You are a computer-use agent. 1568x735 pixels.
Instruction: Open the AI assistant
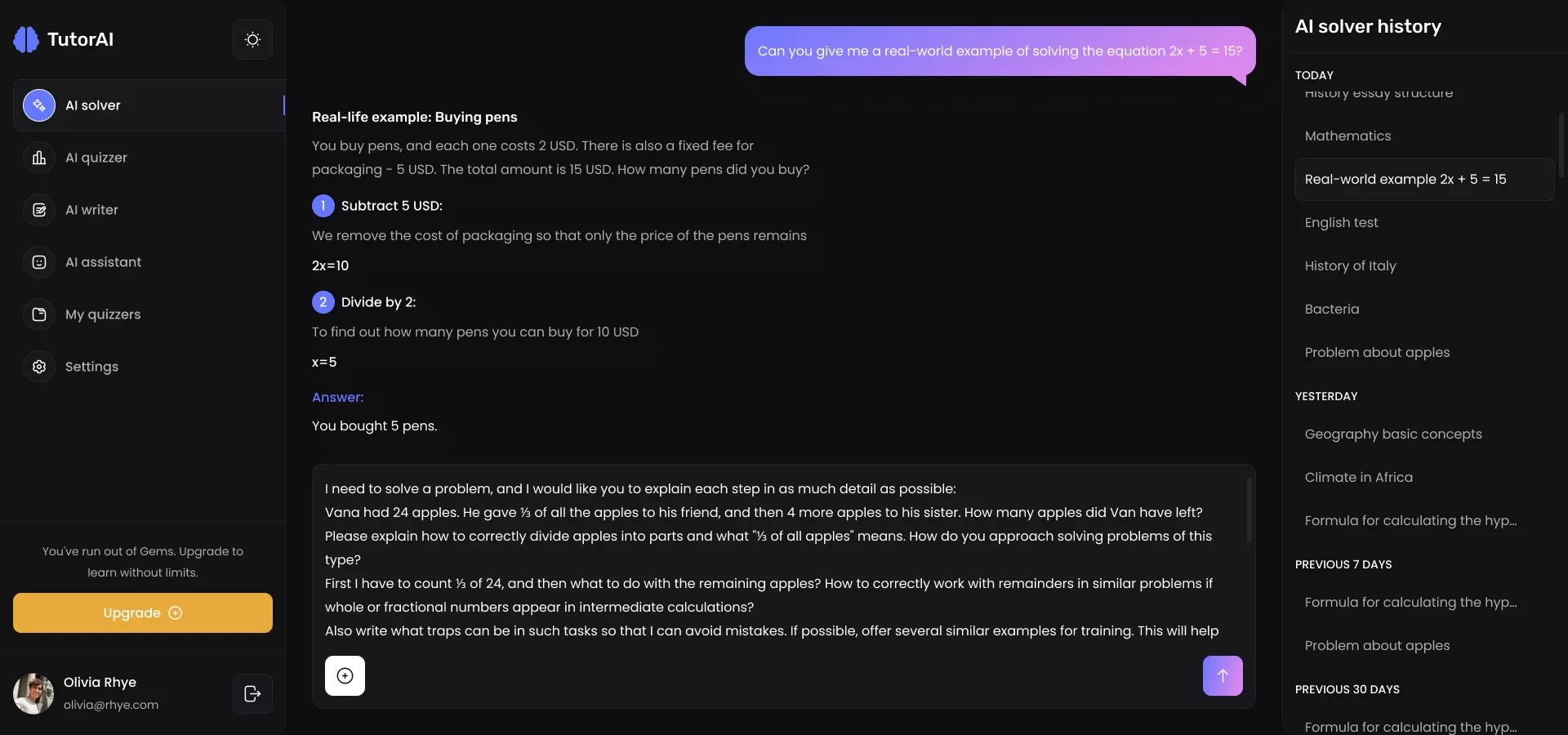tap(103, 262)
